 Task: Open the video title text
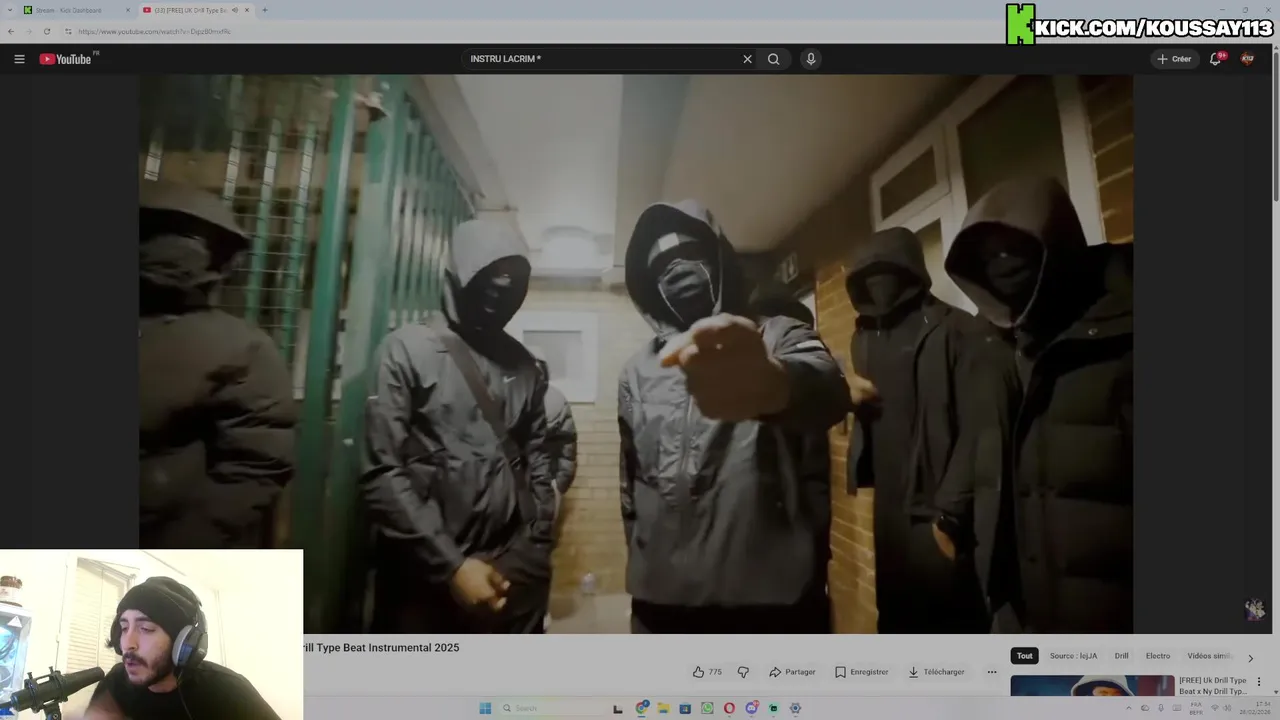click(381, 648)
